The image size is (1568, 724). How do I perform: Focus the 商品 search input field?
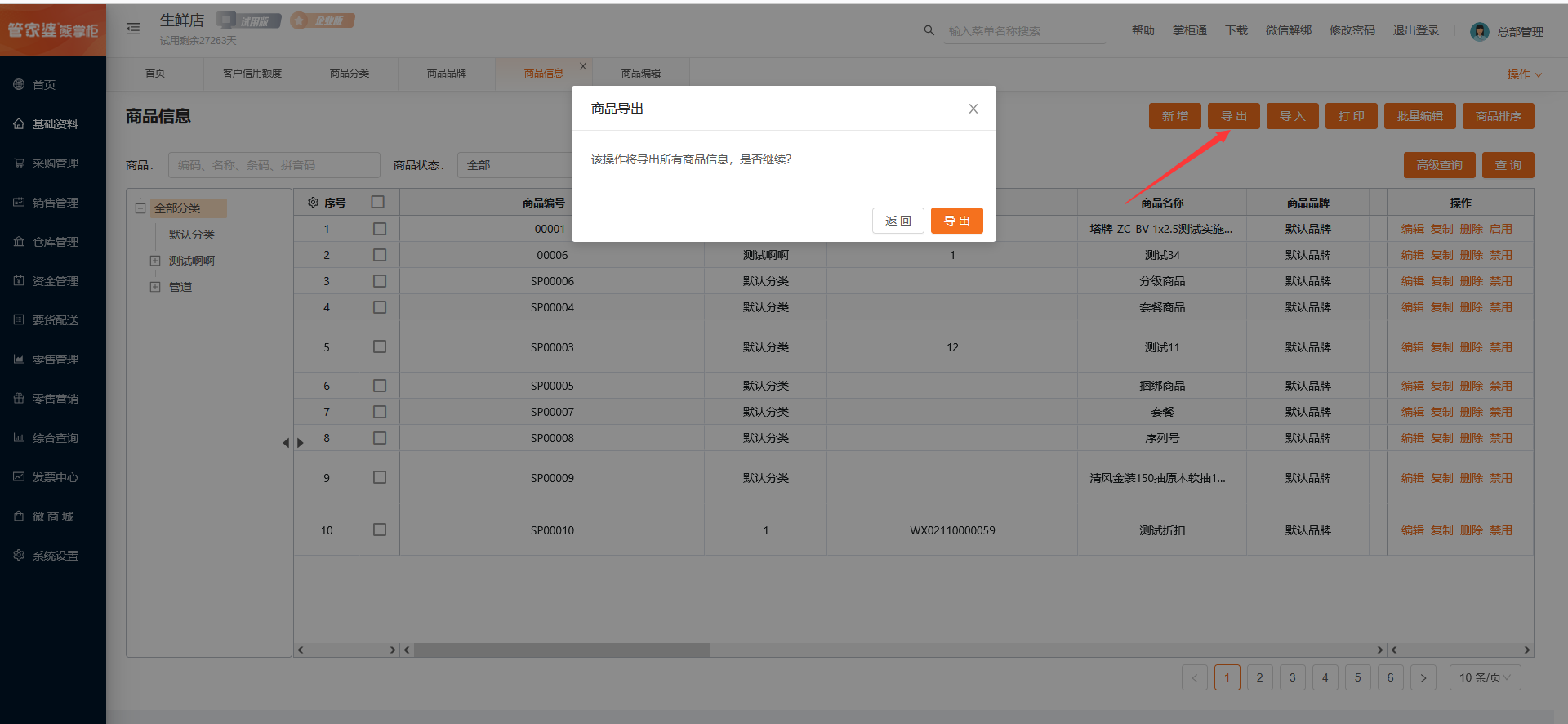(x=274, y=165)
